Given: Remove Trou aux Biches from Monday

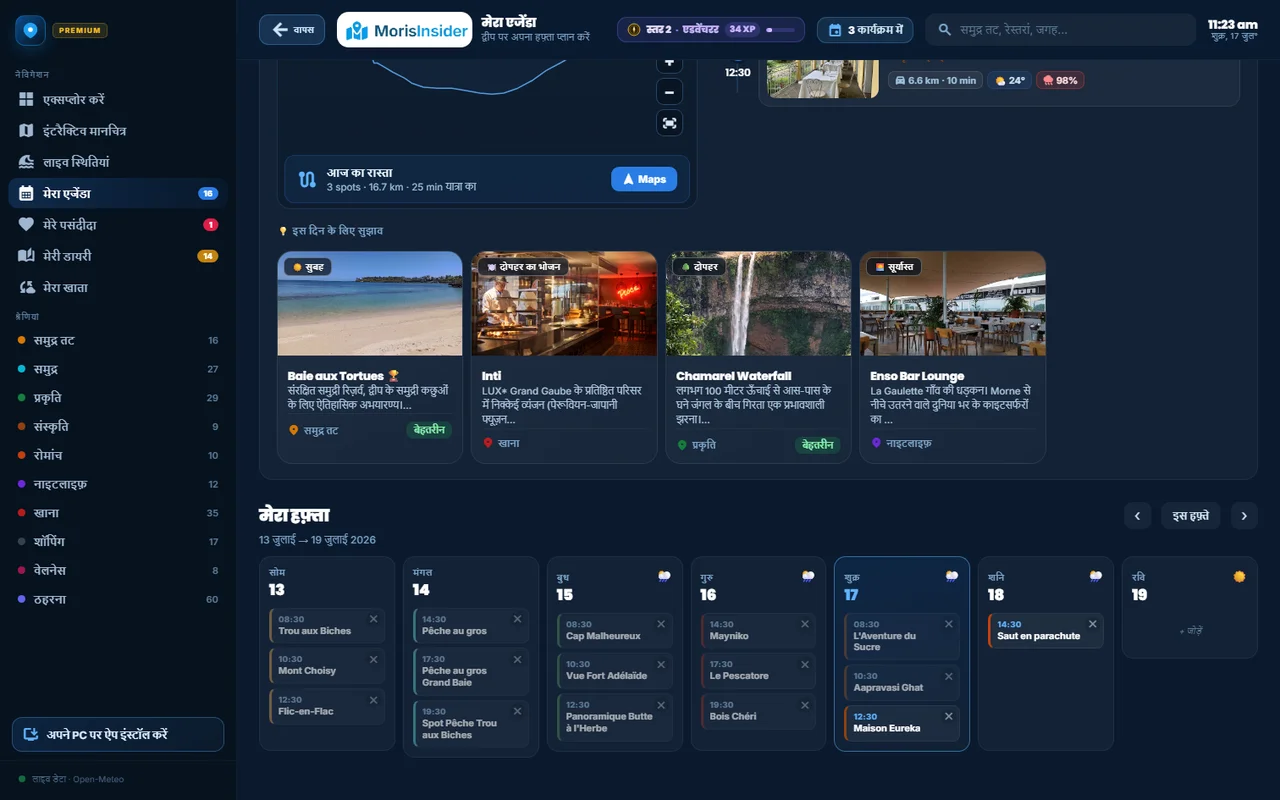Looking at the screenshot, I should pos(374,619).
